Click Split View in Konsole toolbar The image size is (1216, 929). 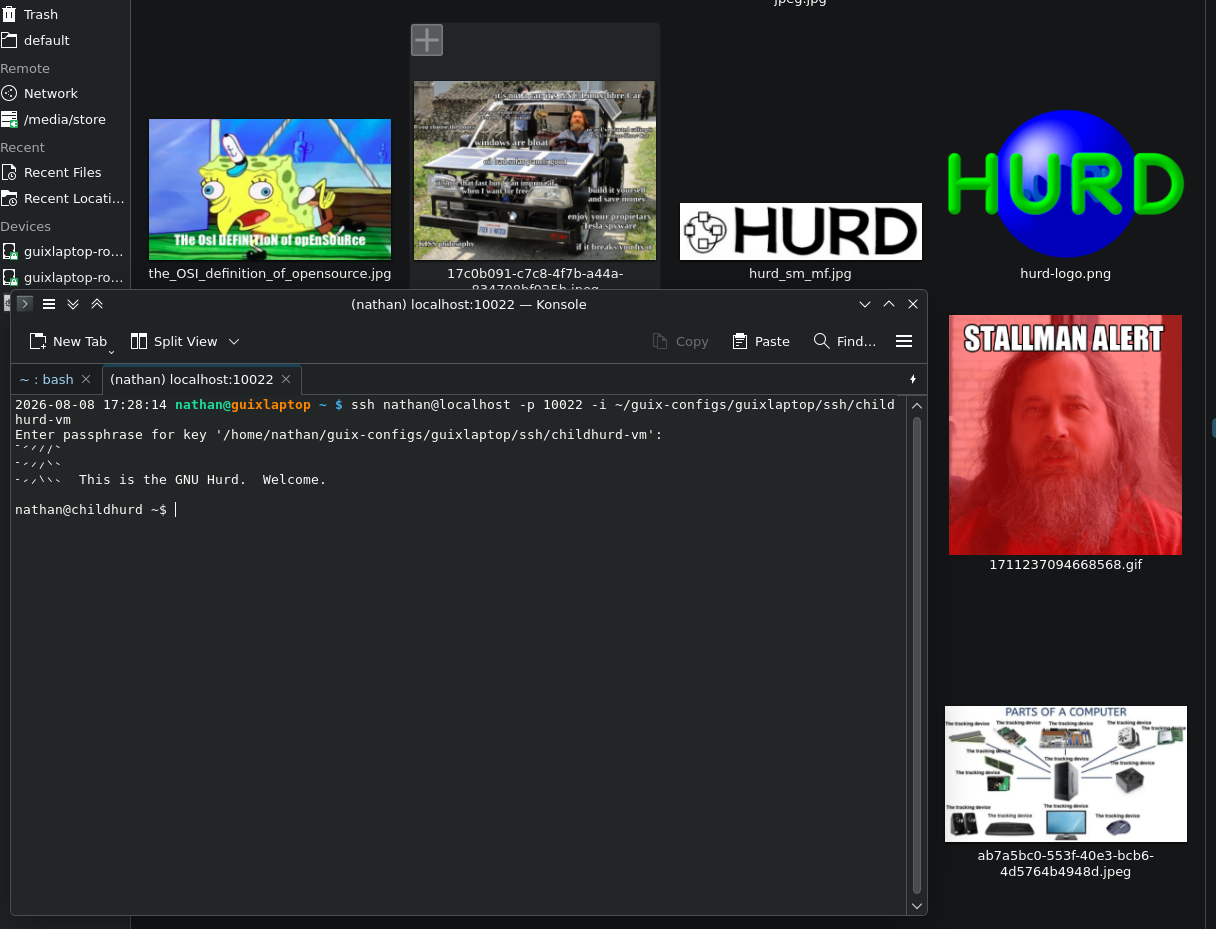tap(174, 341)
